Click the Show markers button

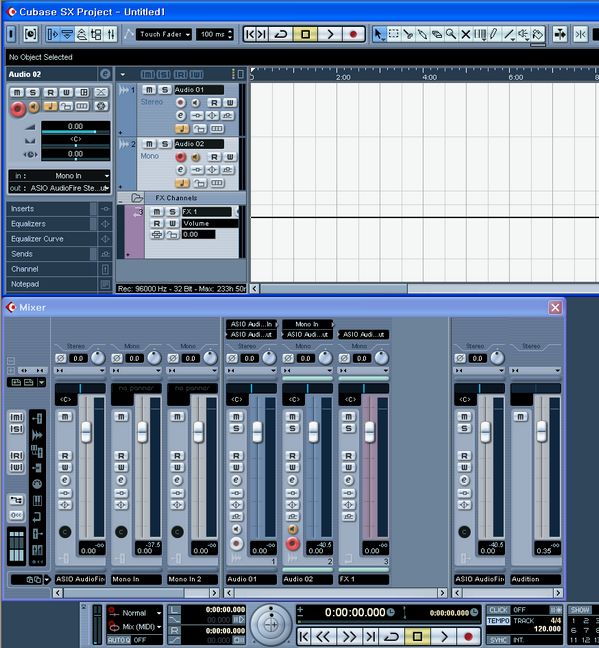click(x=580, y=610)
